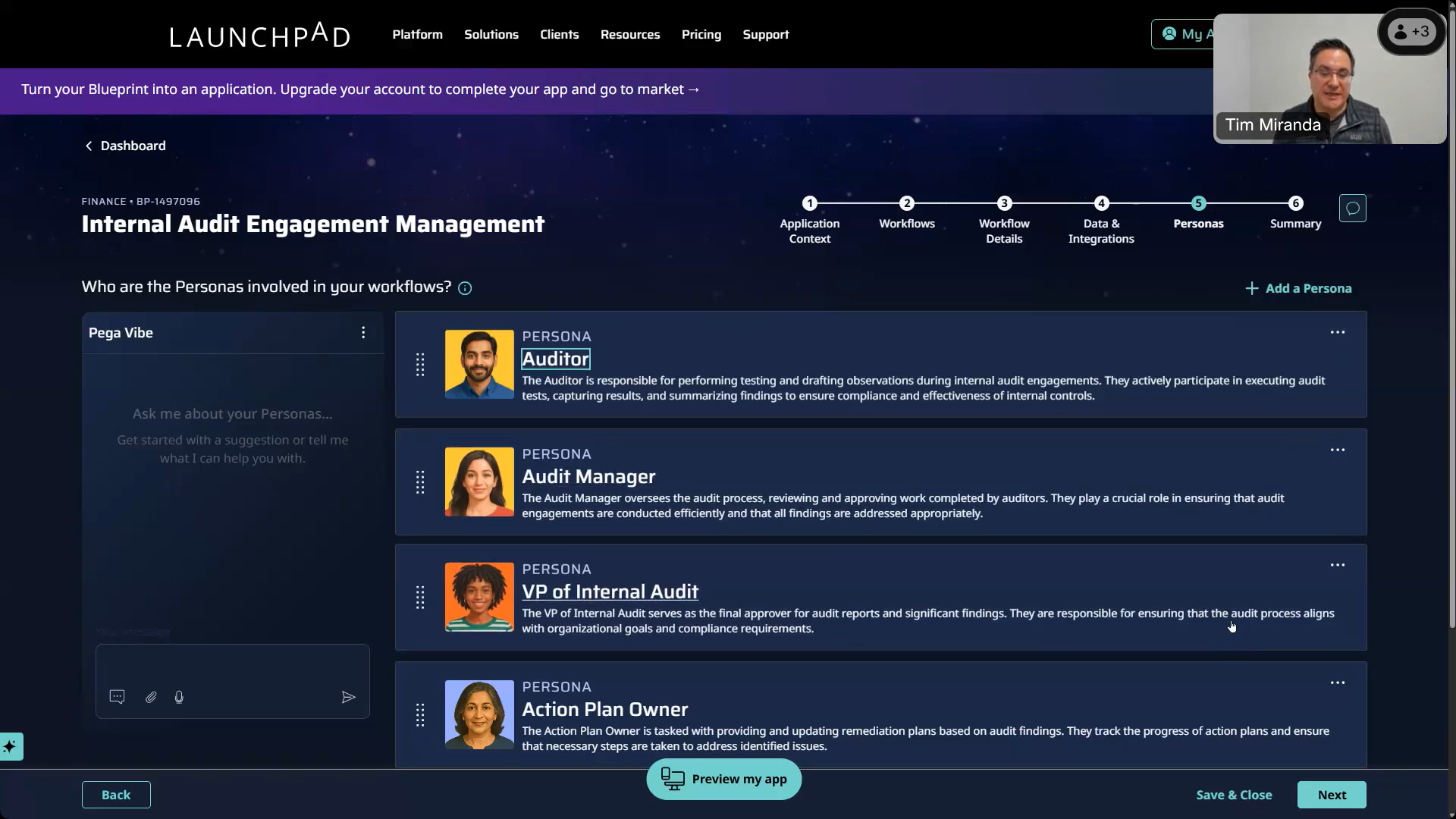This screenshot has width=1456, height=819.
Task: Open Pega Vibe panel kebab menu
Action: 363,333
